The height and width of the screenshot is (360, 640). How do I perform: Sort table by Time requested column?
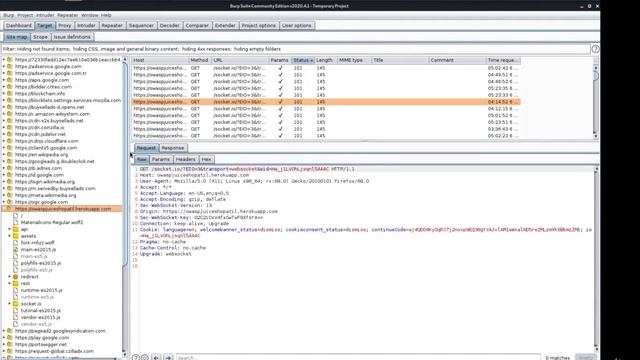click(x=503, y=60)
